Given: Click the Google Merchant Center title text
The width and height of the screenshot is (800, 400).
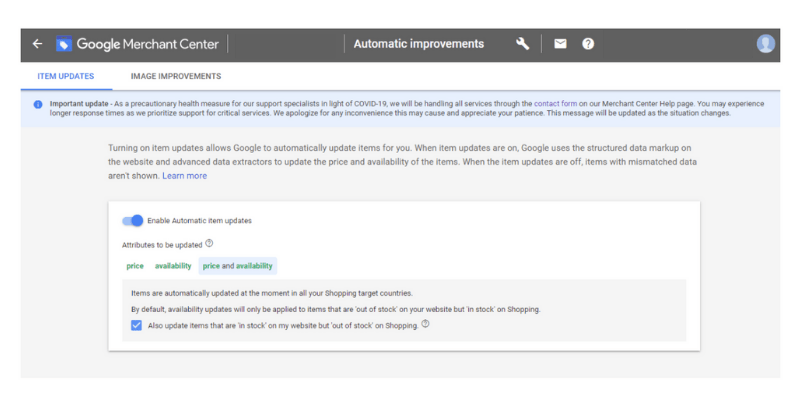Looking at the screenshot, I should pos(148,44).
